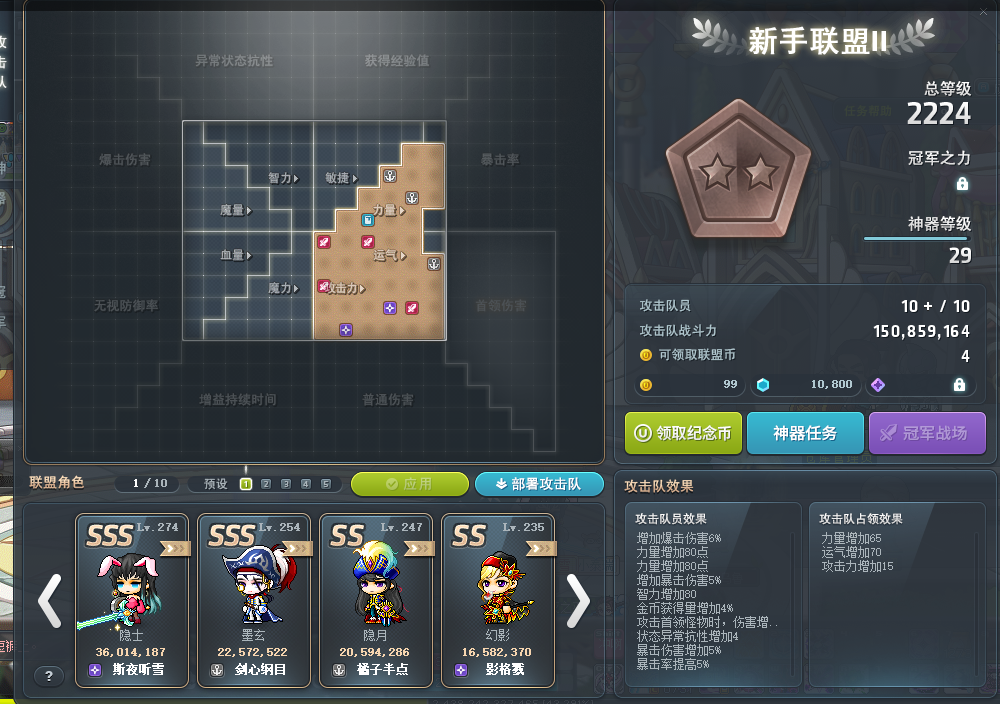Select the Lv.274 隐士 character card
The height and width of the screenshot is (704, 1000).
(132, 600)
